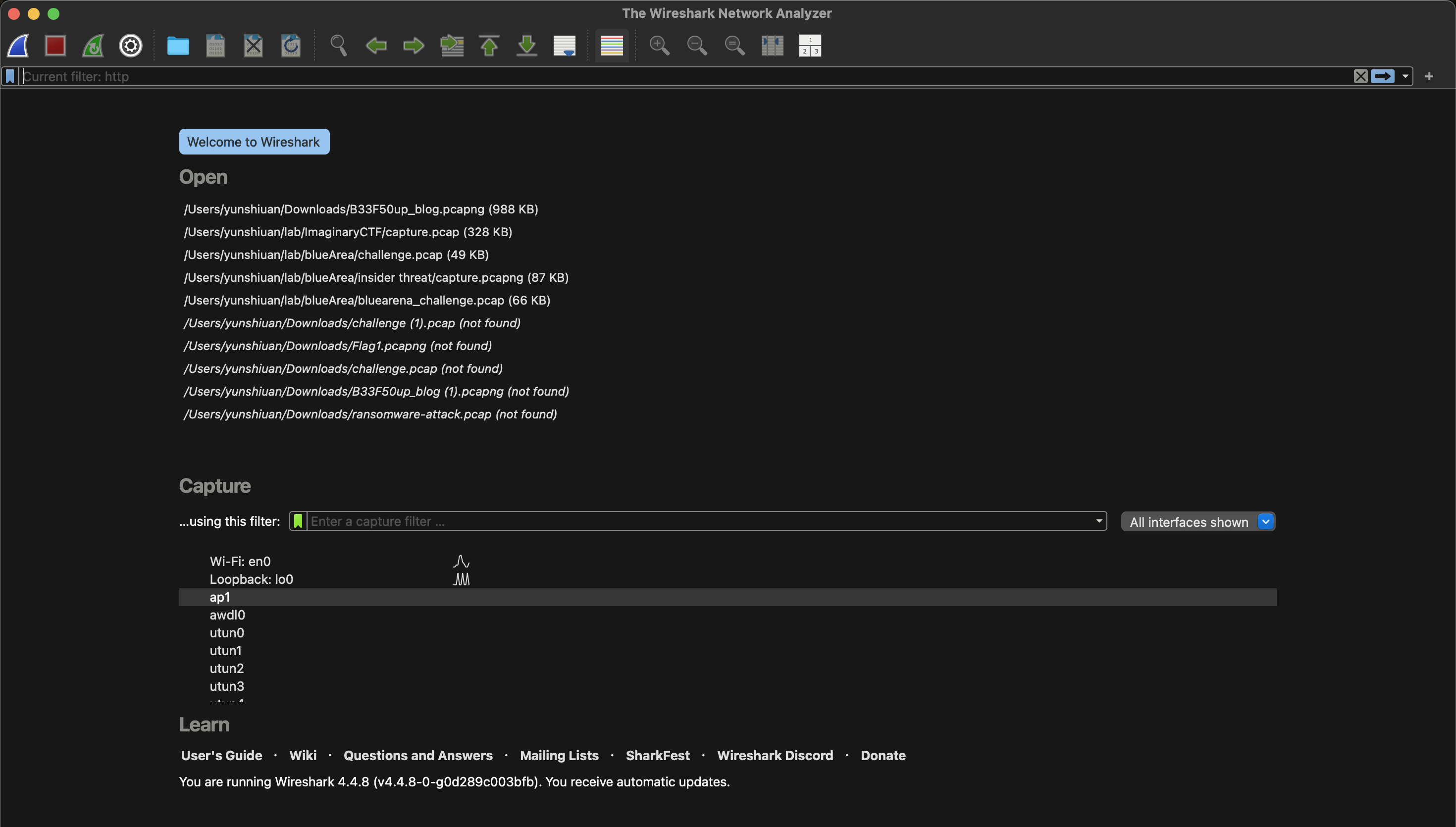Screen dimensions: 1456x827
Task: Open display filter bookmark menu
Action: tap(9, 76)
